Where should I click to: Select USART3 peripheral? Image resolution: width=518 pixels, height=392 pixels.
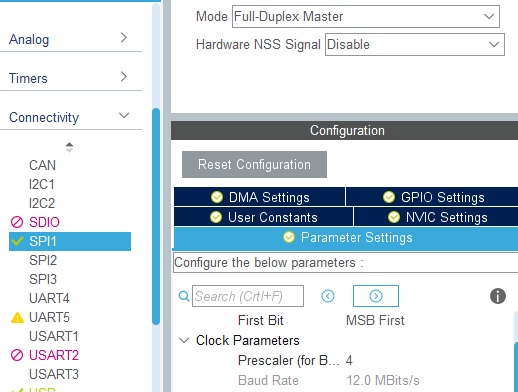click(54, 374)
